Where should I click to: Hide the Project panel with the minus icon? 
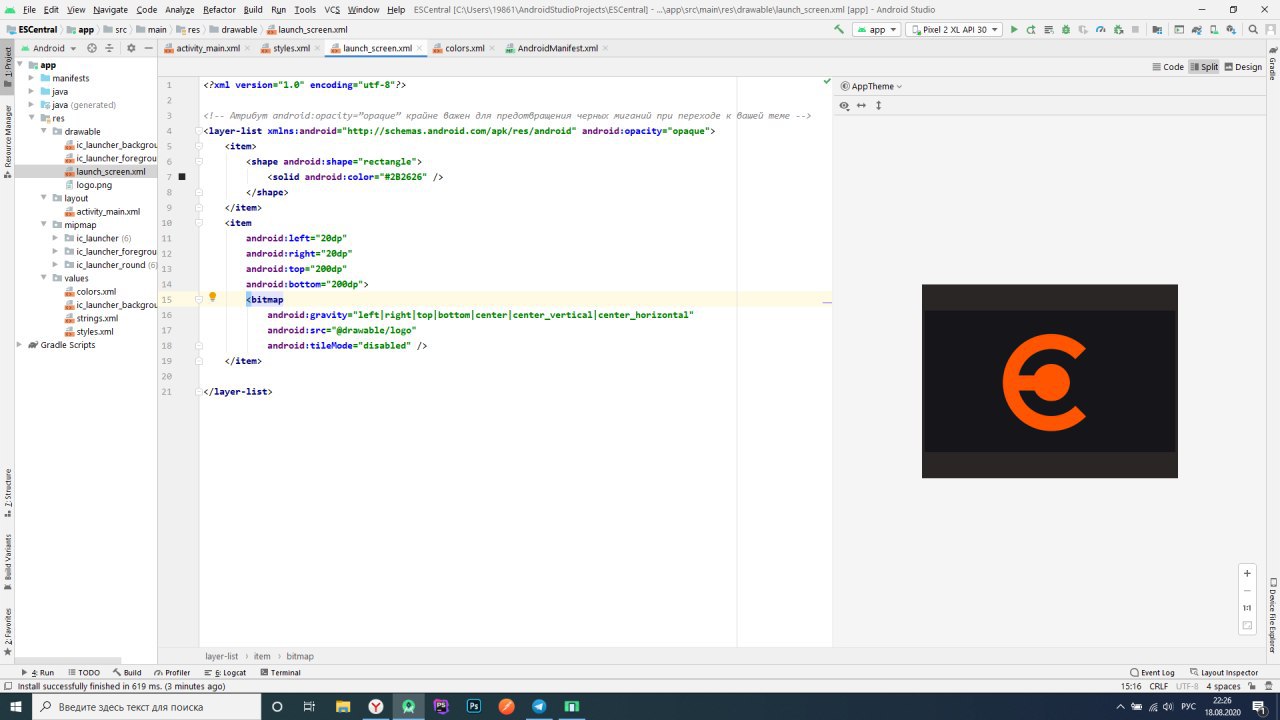(148, 48)
